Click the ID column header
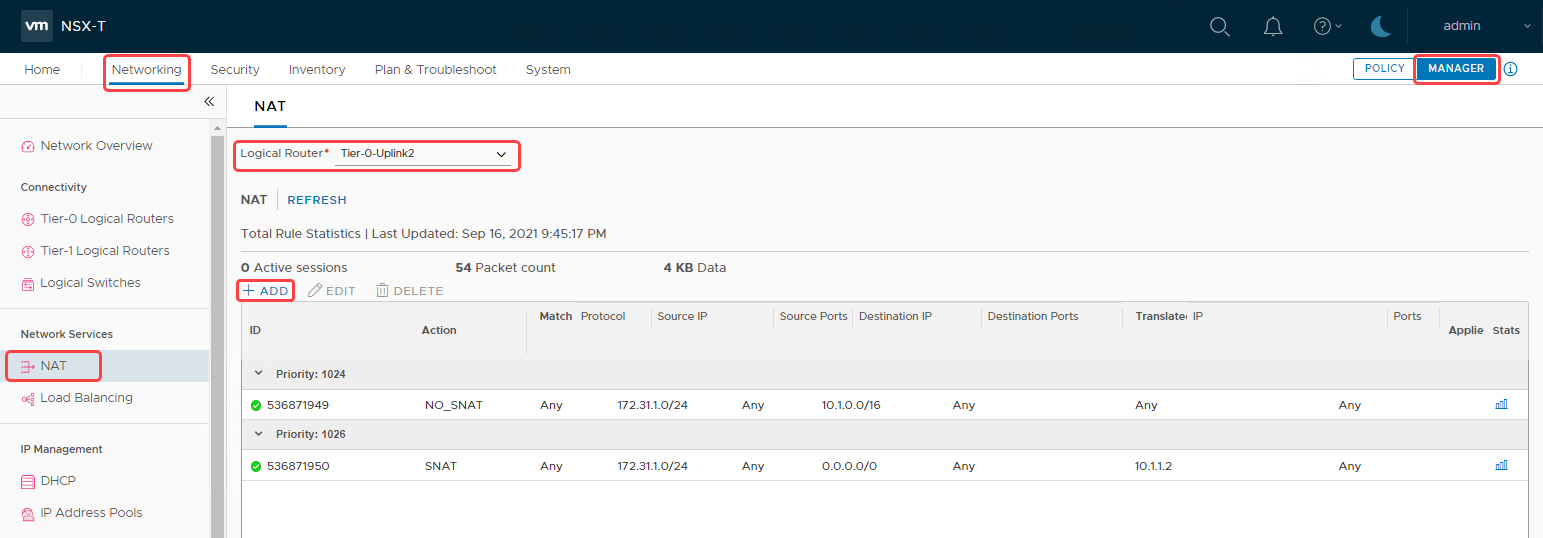This screenshot has width=1543, height=538. click(x=255, y=330)
